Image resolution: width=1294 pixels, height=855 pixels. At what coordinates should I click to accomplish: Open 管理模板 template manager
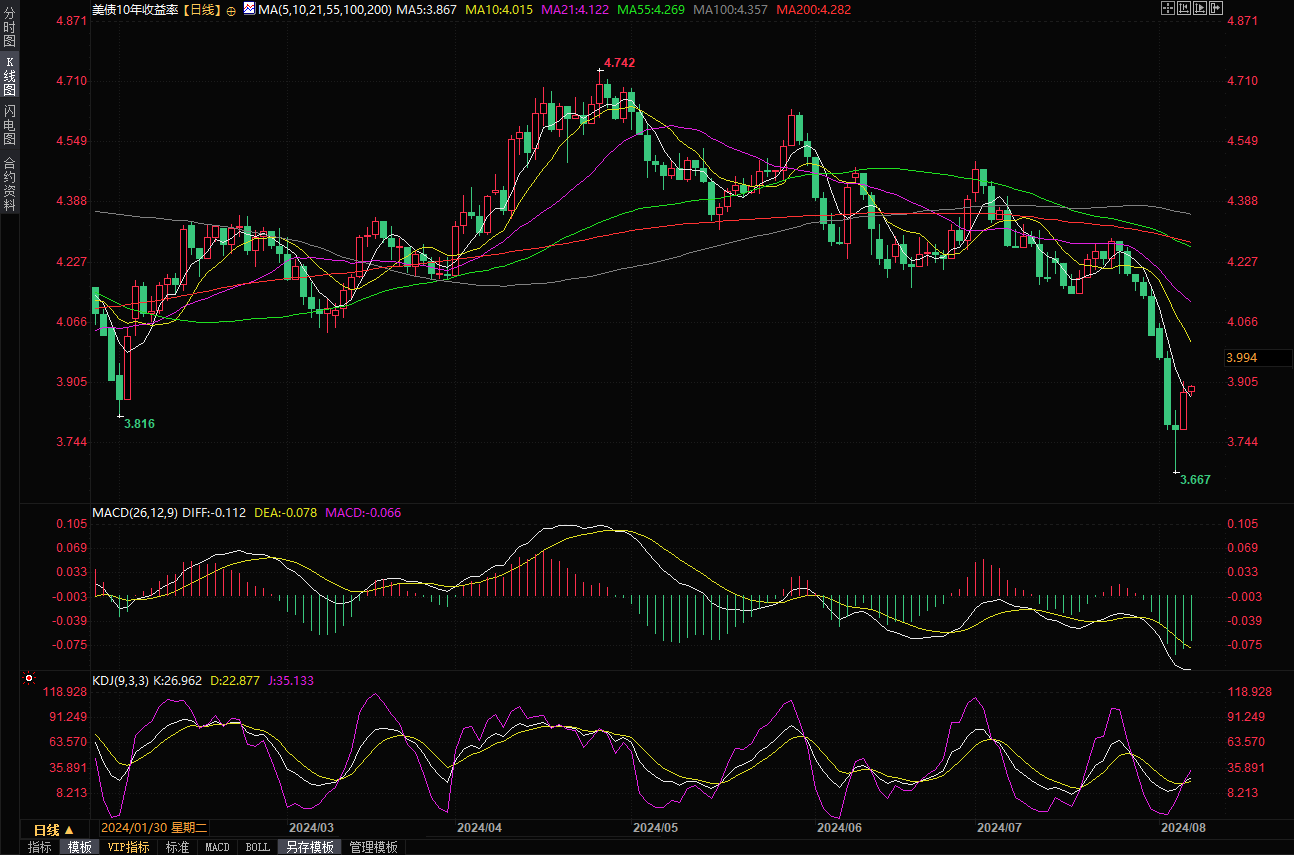[x=373, y=847]
